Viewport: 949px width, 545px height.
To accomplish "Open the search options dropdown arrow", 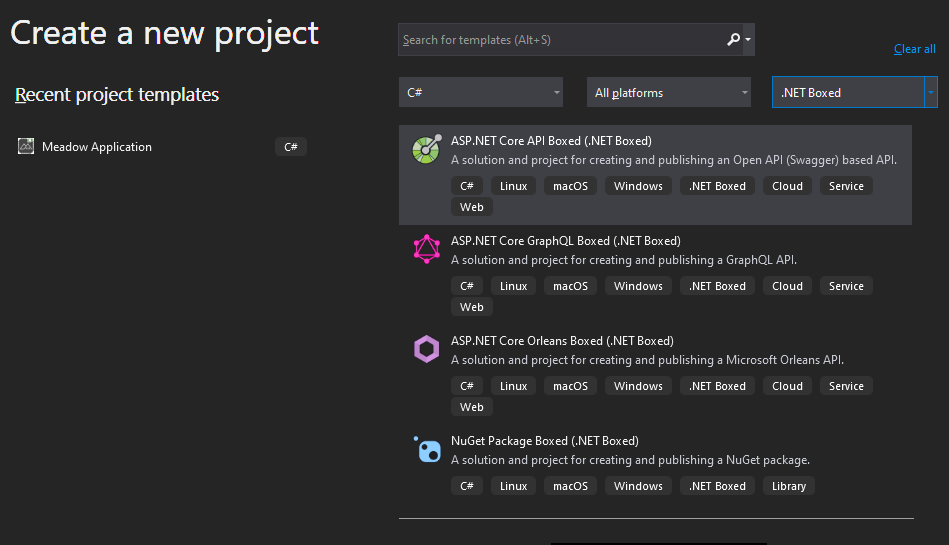I will [x=748, y=39].
